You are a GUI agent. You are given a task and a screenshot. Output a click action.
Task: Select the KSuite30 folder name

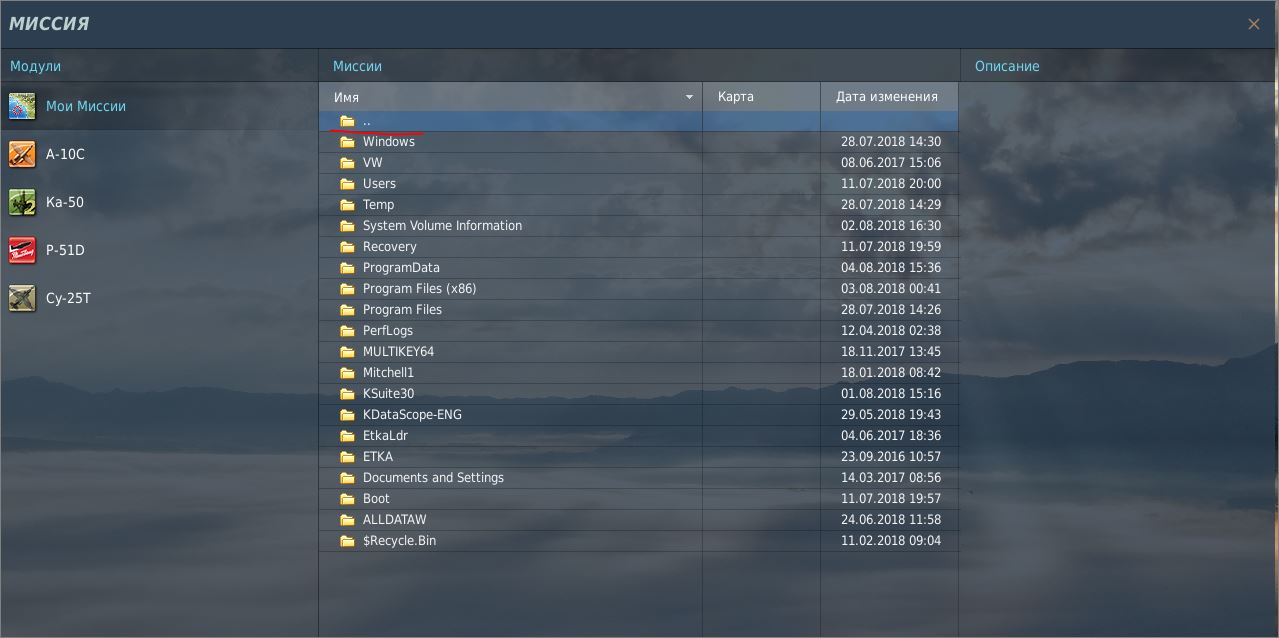pyautogui.click(x=388, y=394)
